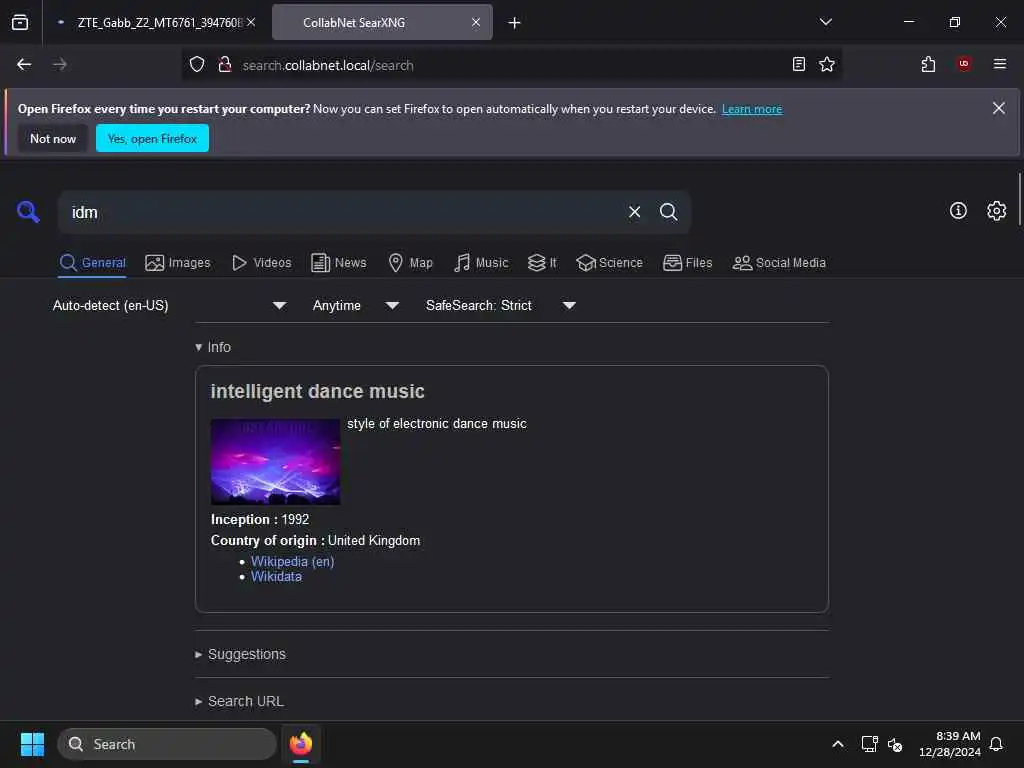Click the Firefox taskbar icon
Image resolution: width=1024 pixels, height=768 pixels.
(301, 744)
